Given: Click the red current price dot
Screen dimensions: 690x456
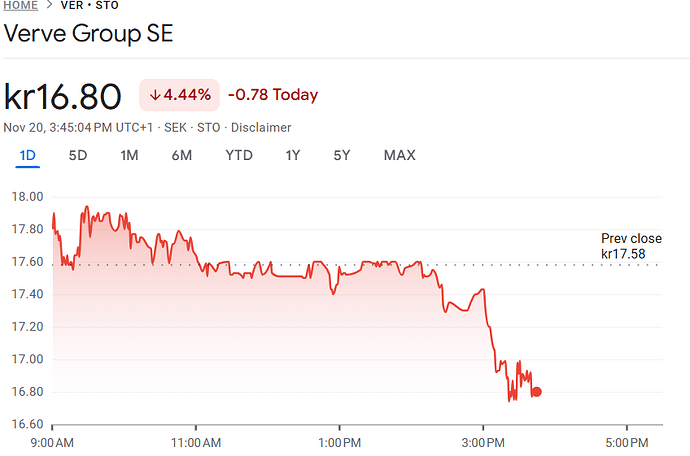Looking at the screenshot, I should [x=537, y=391].
